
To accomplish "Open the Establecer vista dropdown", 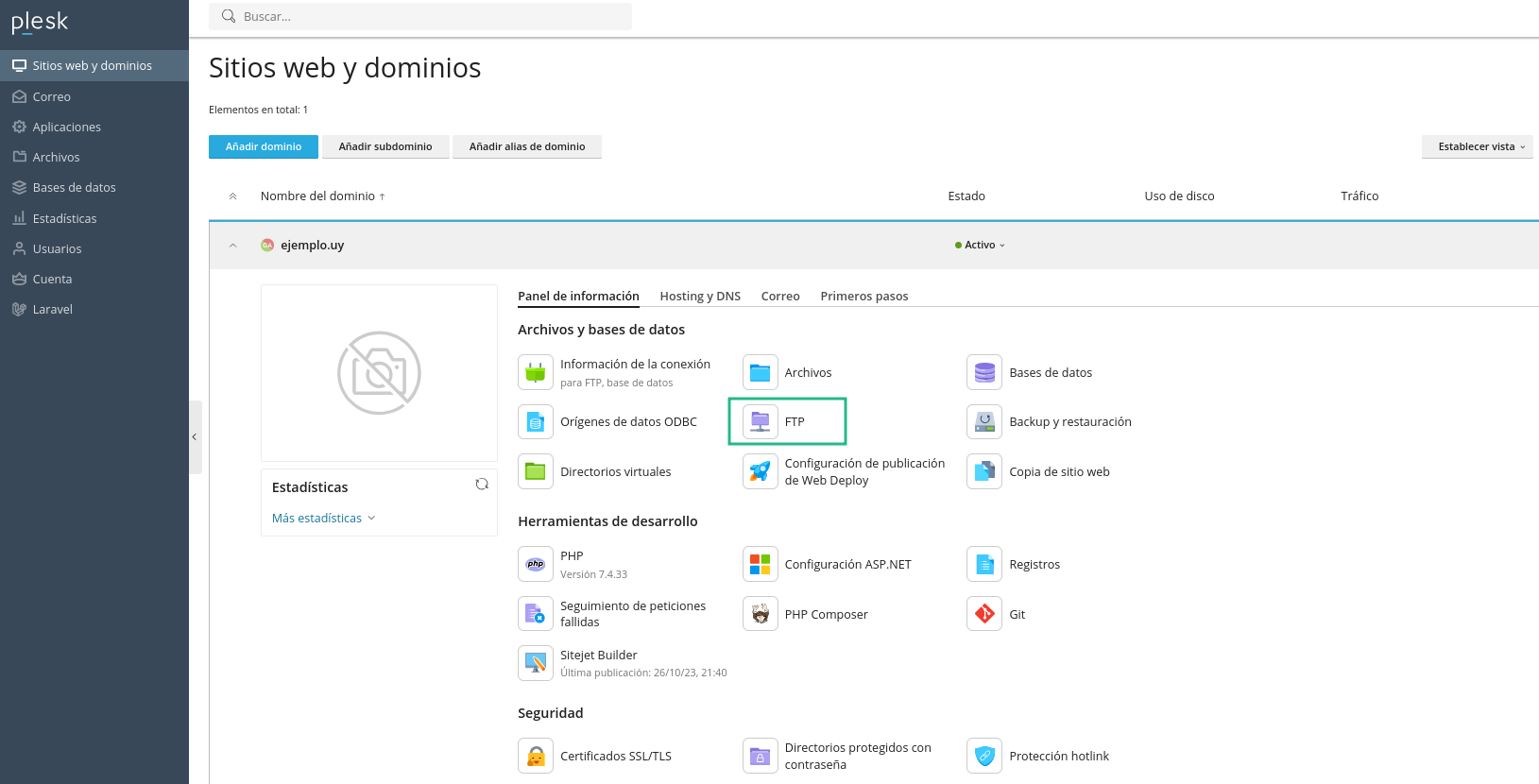I will pyautogui.click(x=1477, y=146).
